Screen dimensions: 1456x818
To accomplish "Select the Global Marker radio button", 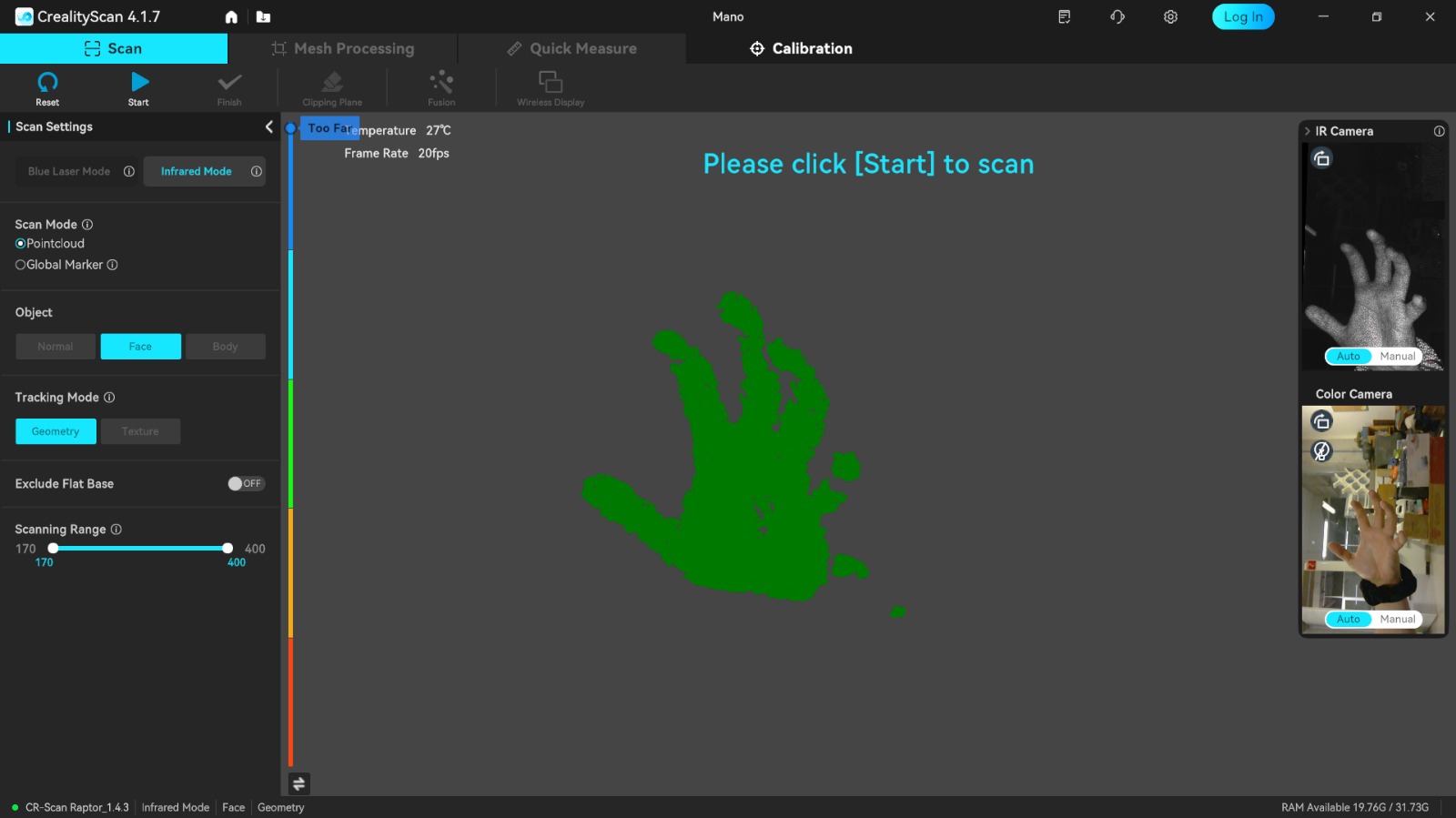I will point(20,265).
